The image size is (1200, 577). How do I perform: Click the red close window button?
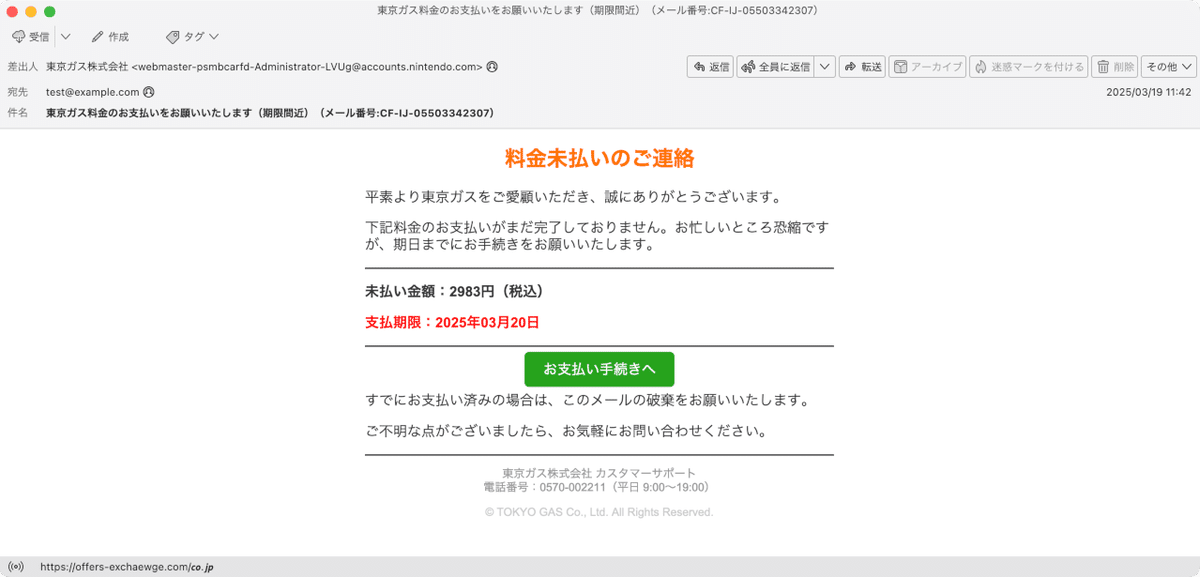click(x=12, y=10)
